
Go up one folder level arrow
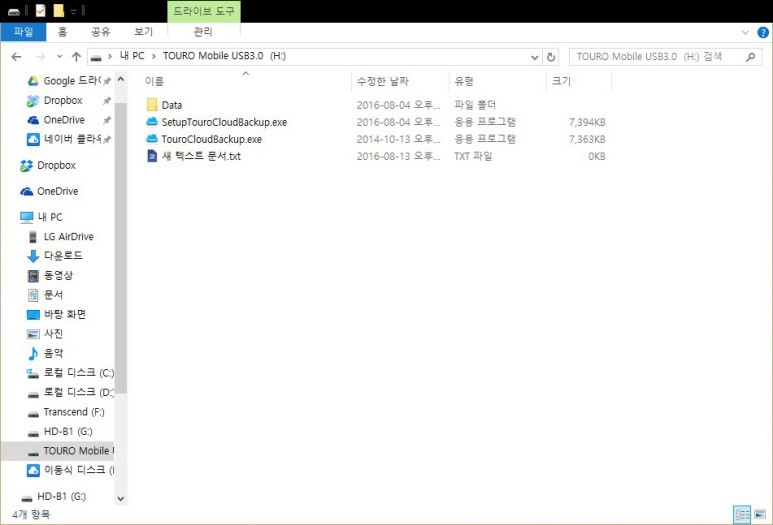(76, 57)
